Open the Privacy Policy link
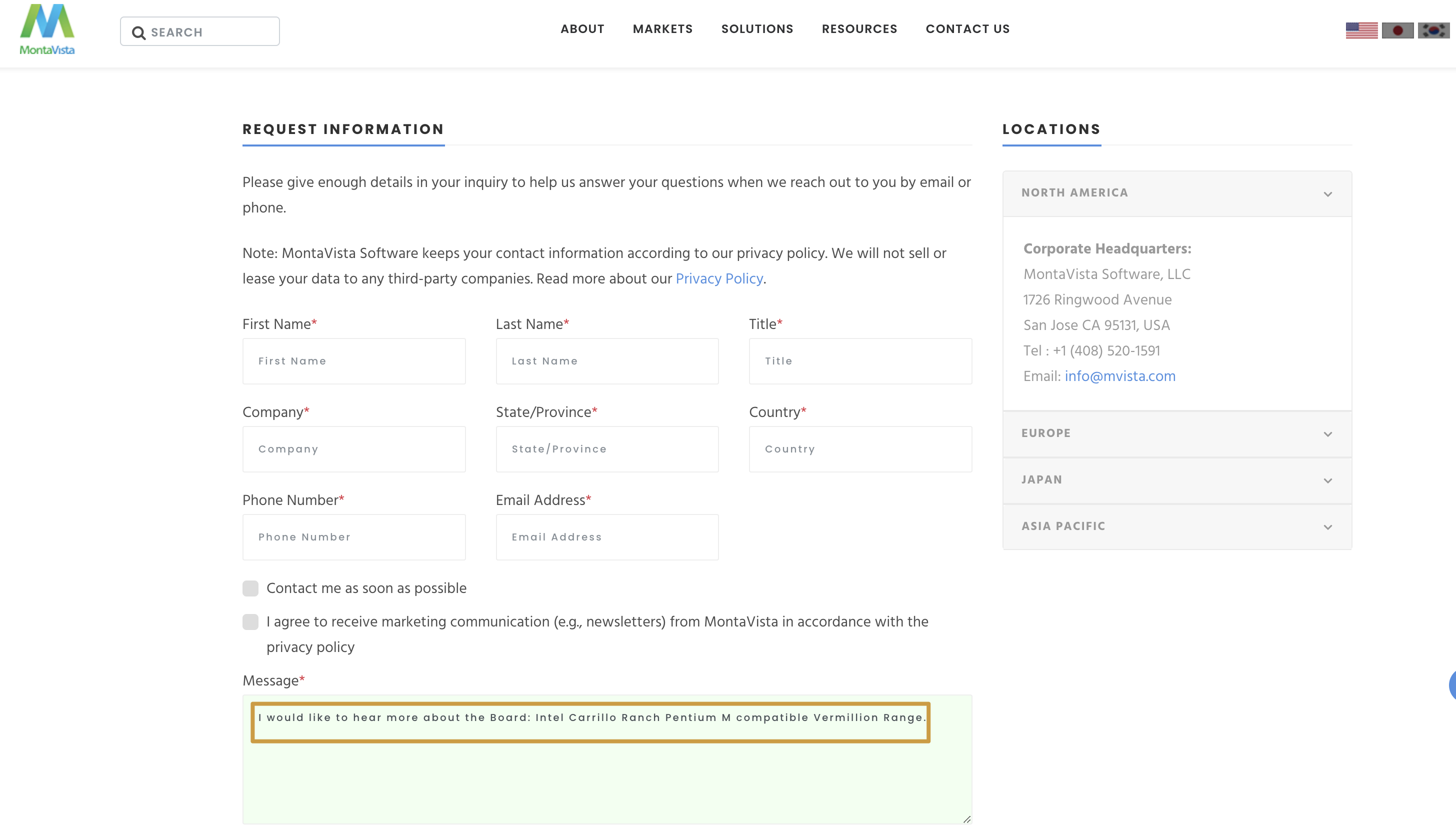Image resolution: width=1456 pixels, height=834 pixels. click(x=719, y=279)
